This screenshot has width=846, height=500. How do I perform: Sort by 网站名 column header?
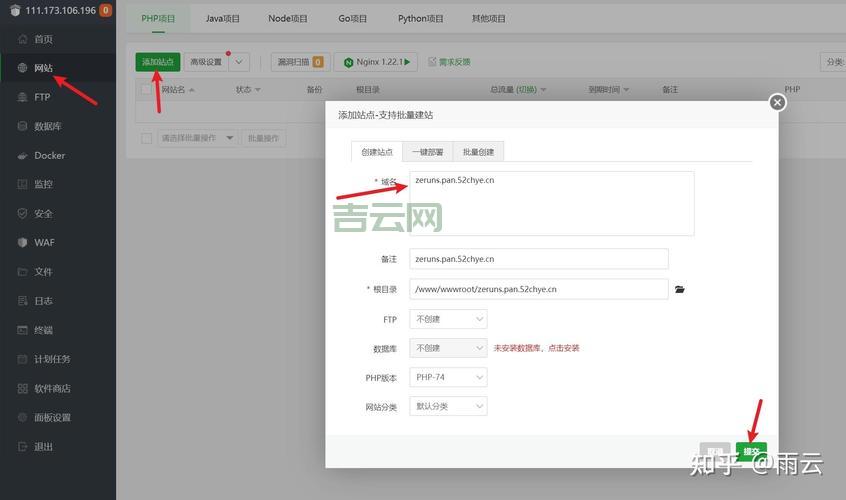pyautogui.click(x=178, y=90)
